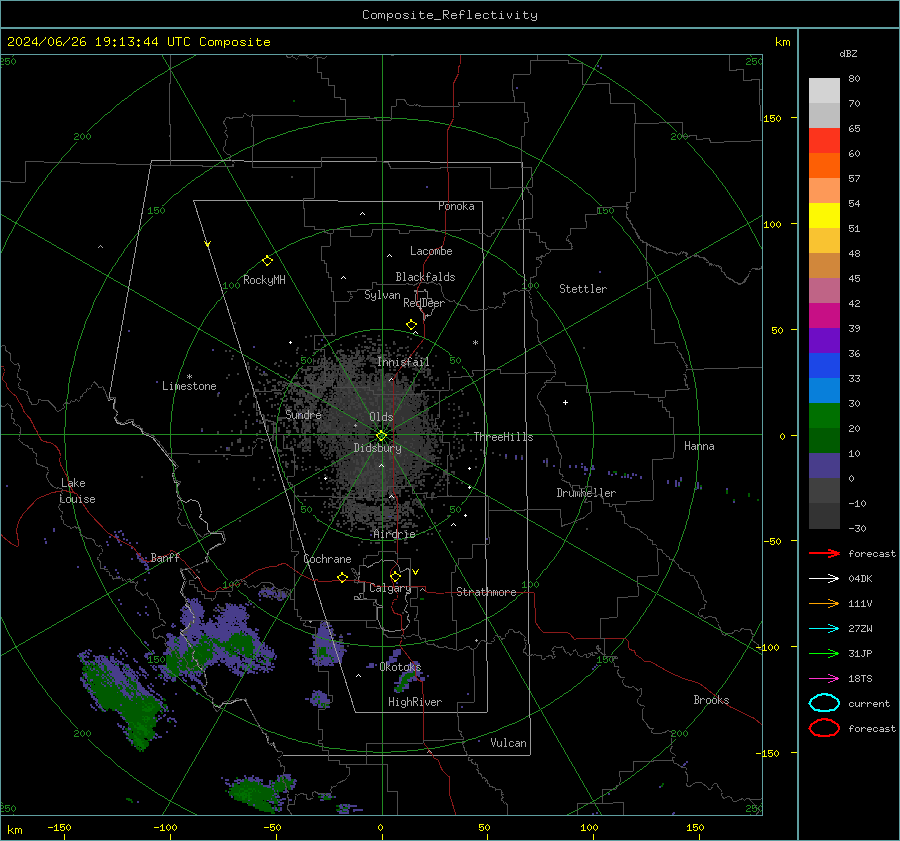Click the Lacombe label
The image size is (900, 841).
tap(431, 251)
